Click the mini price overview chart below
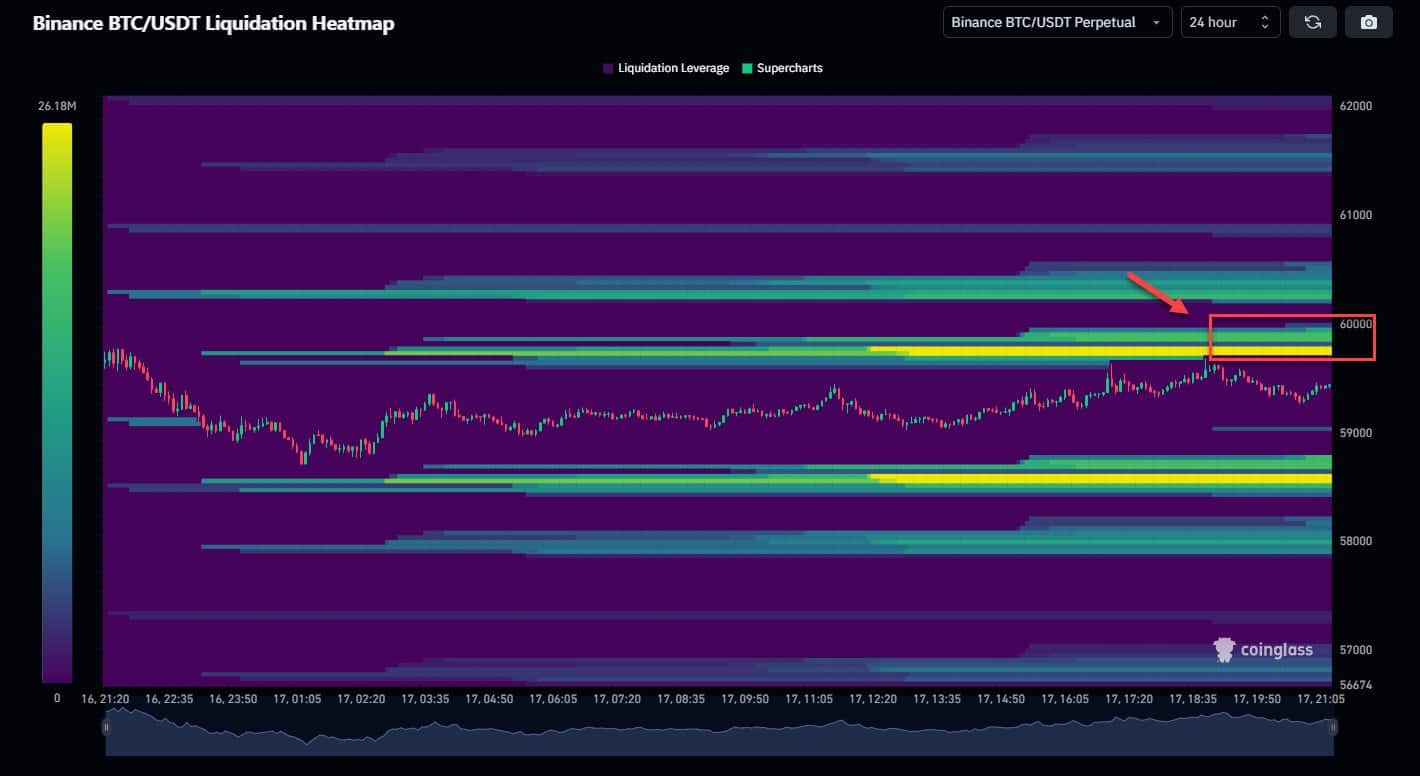 tap(719, 730)
